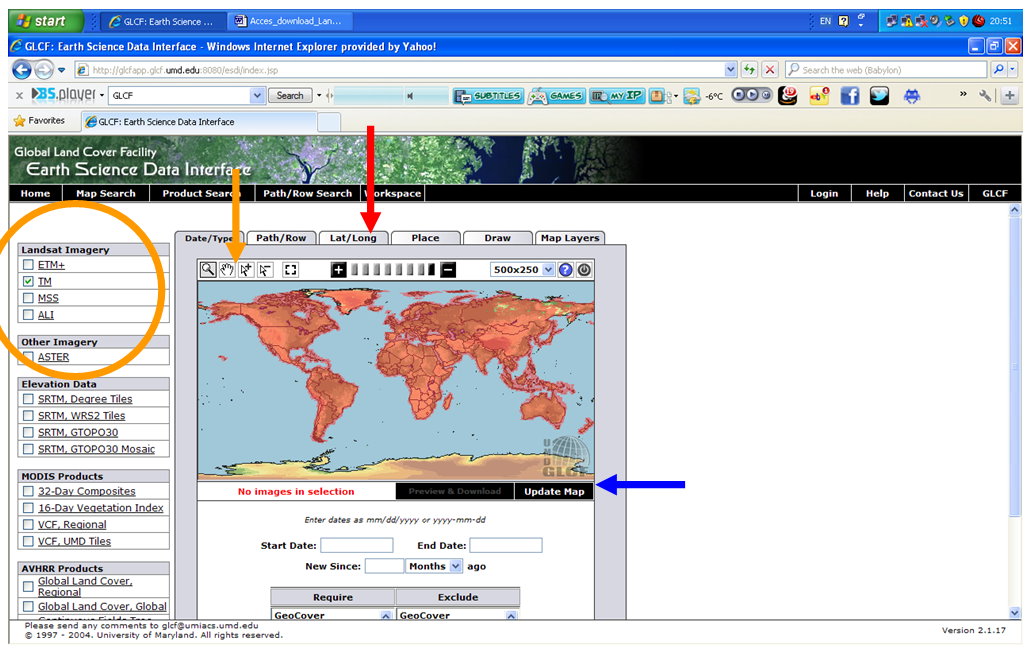This screenshot has height=650, width=1029.
Task: Go back with the browser Back arrow
Action: click(x=22, y=70)
